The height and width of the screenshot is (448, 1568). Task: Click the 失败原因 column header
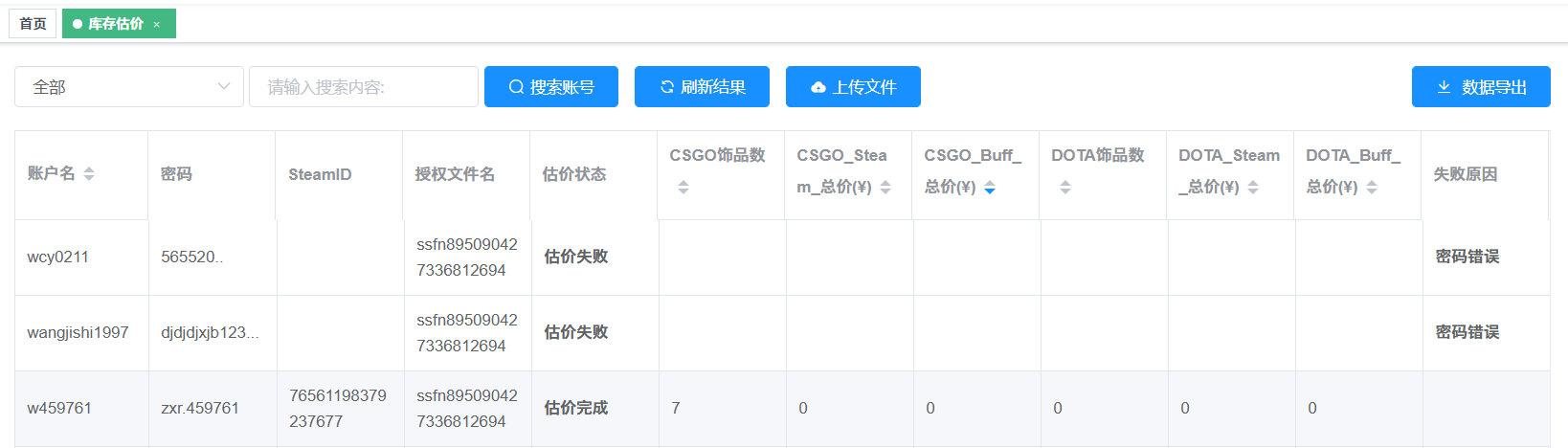pyautogui.click(x=1466, y=174)
